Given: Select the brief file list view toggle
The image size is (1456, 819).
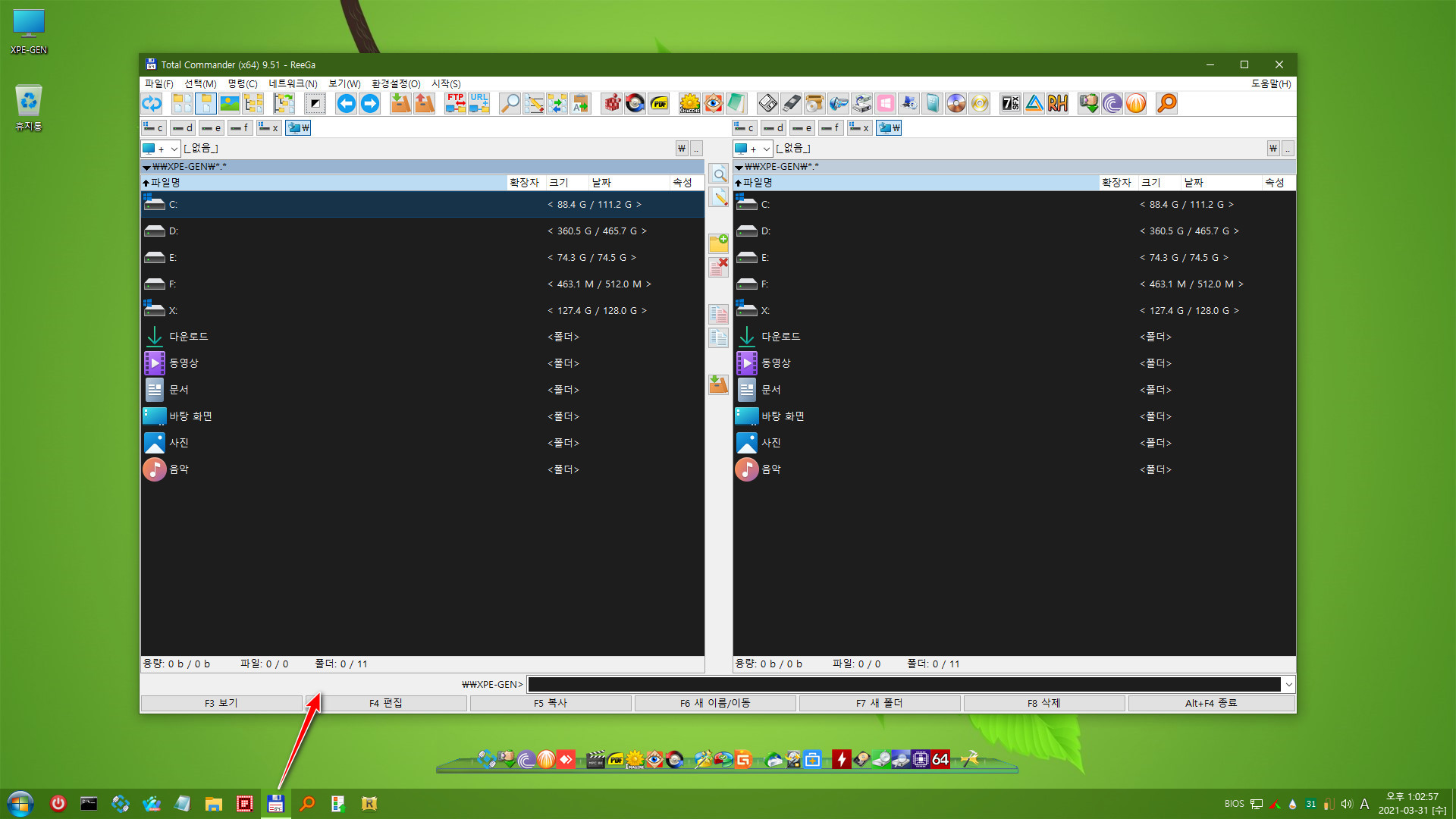Looking at the screenshot, I should [x=182, y=103].
